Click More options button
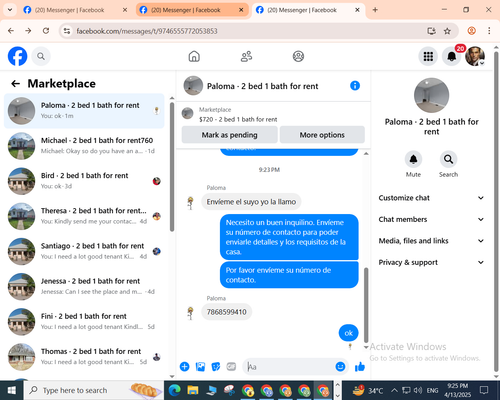Screen dimensions: 500x400 pyautogui.click(x=322, y=135)
